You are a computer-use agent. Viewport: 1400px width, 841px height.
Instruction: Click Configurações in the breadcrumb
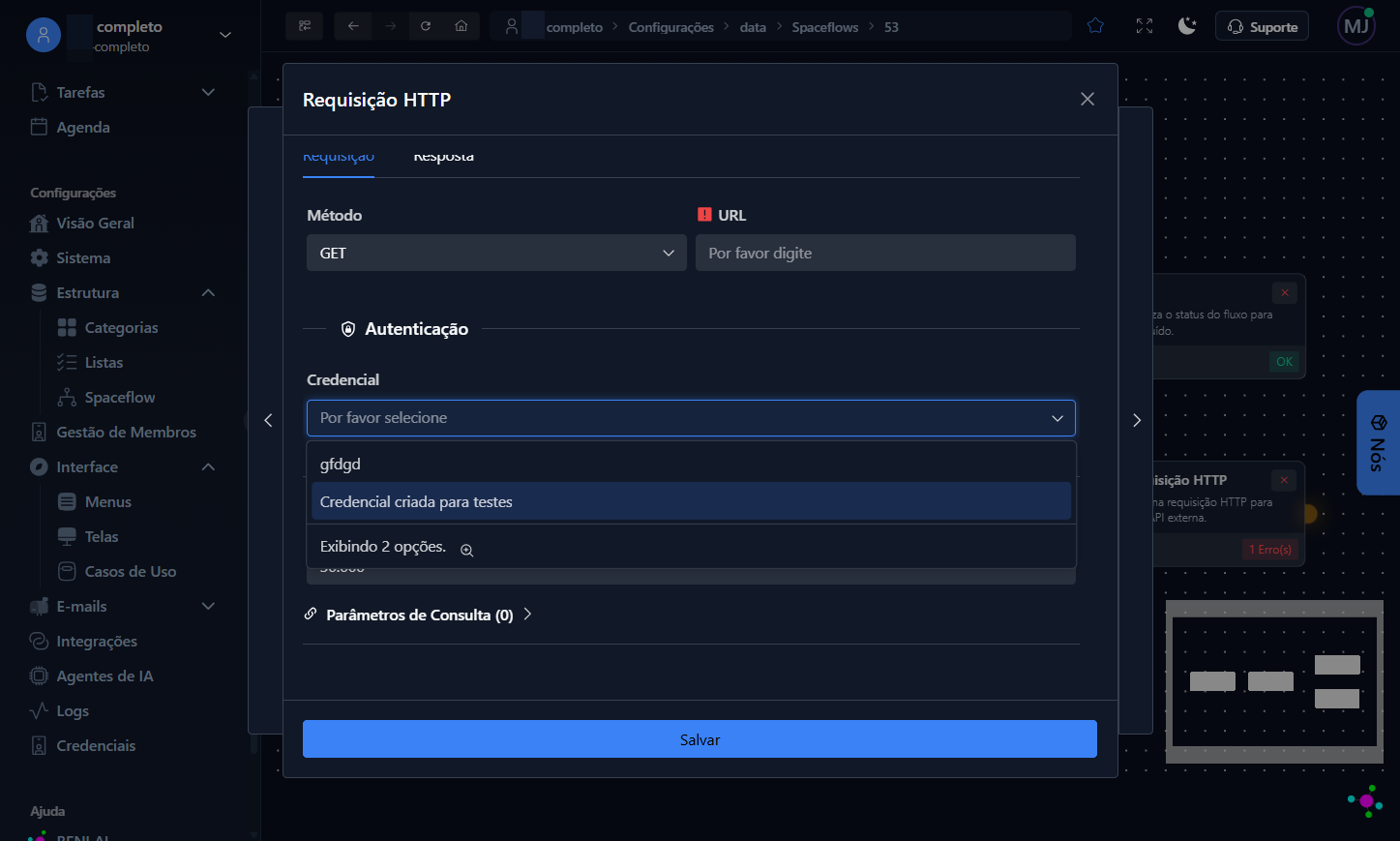(670, 27)
